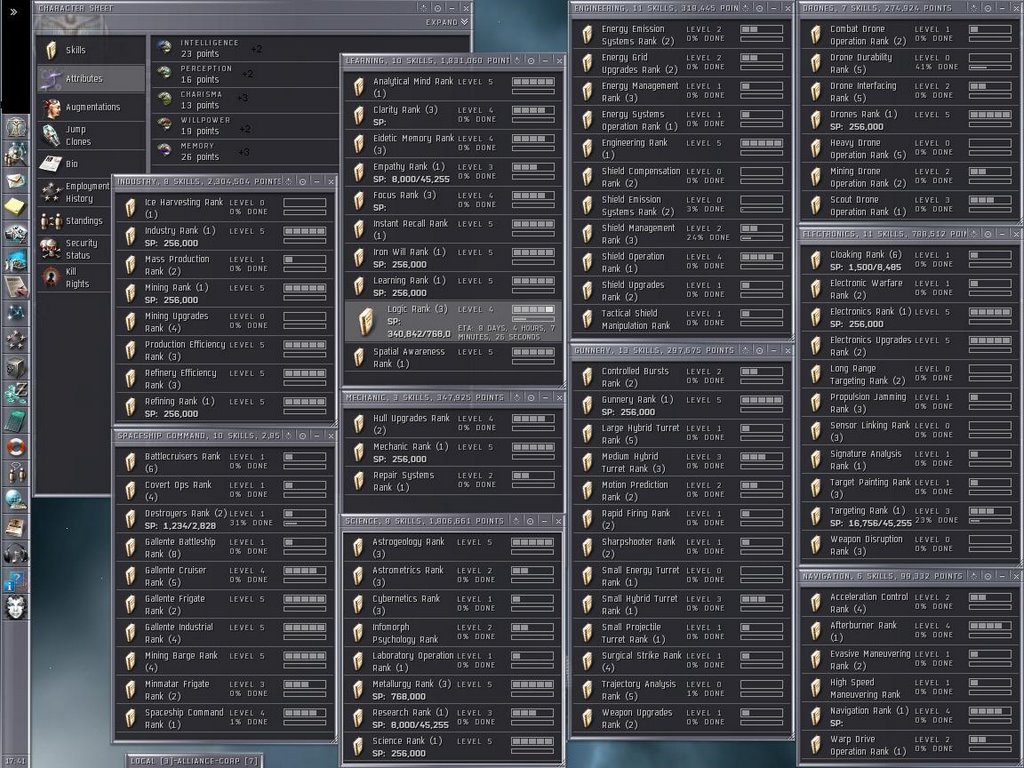Click the five stars icon in sidebar

pyautogui.click(x=15, y=340)
